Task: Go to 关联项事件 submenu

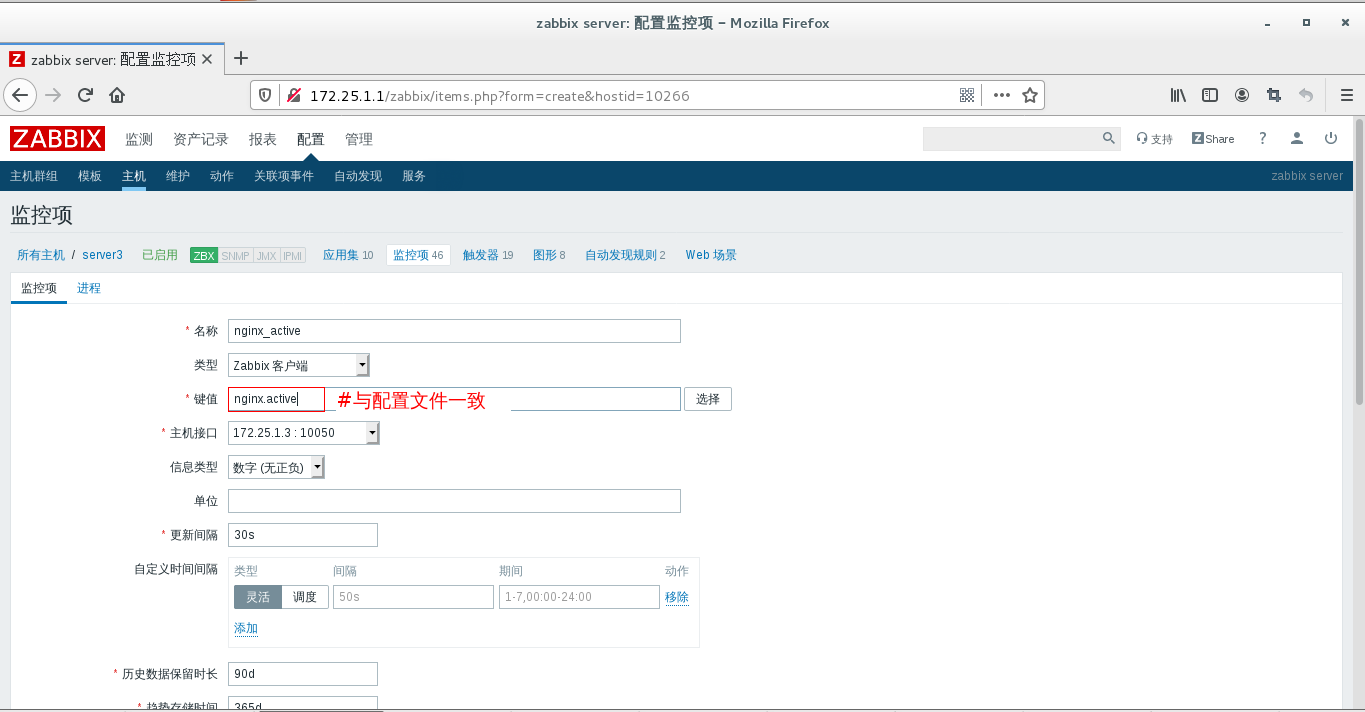Action: [x=284, y=176]
